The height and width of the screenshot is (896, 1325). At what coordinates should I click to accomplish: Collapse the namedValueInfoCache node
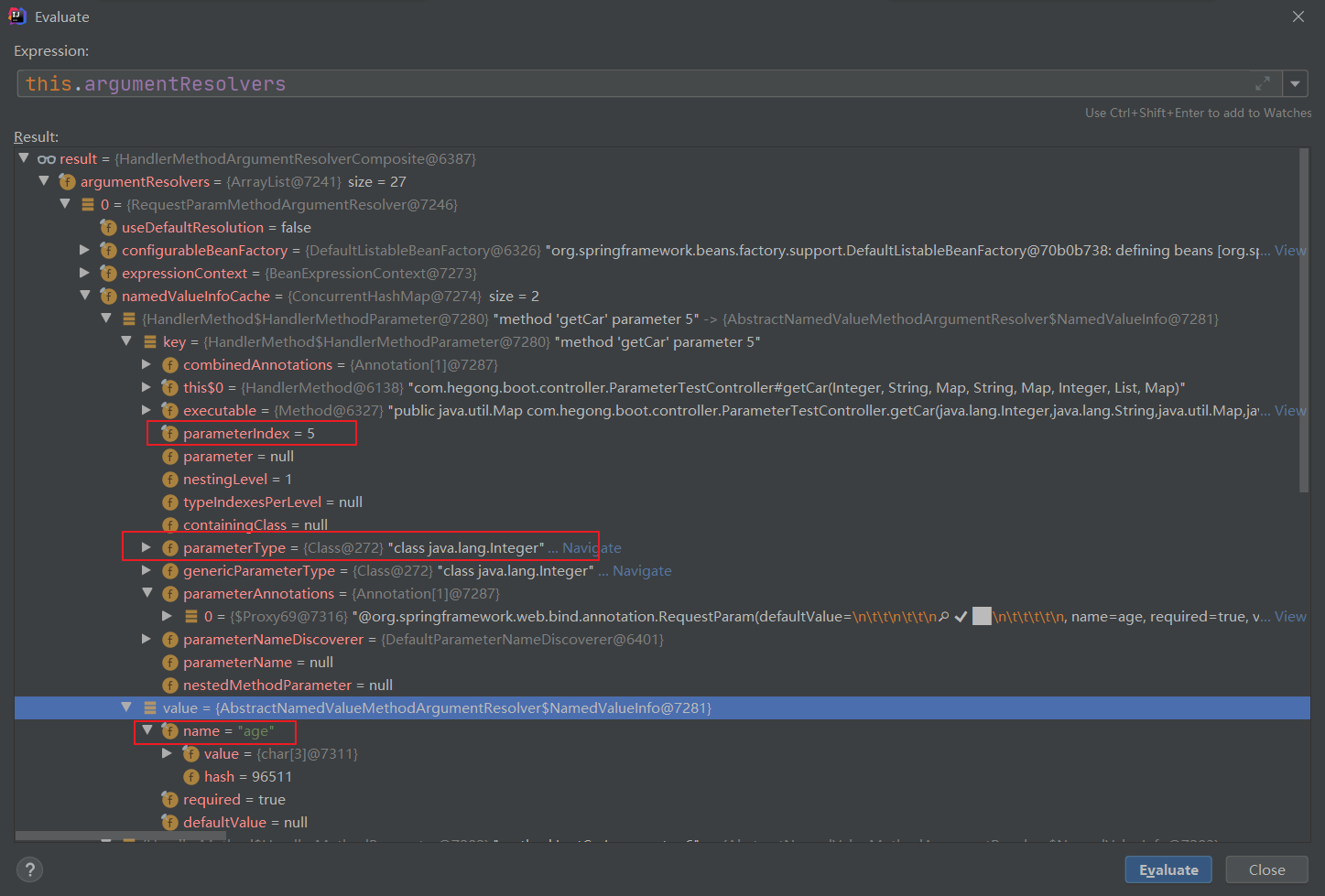click(x=85, y=296)
